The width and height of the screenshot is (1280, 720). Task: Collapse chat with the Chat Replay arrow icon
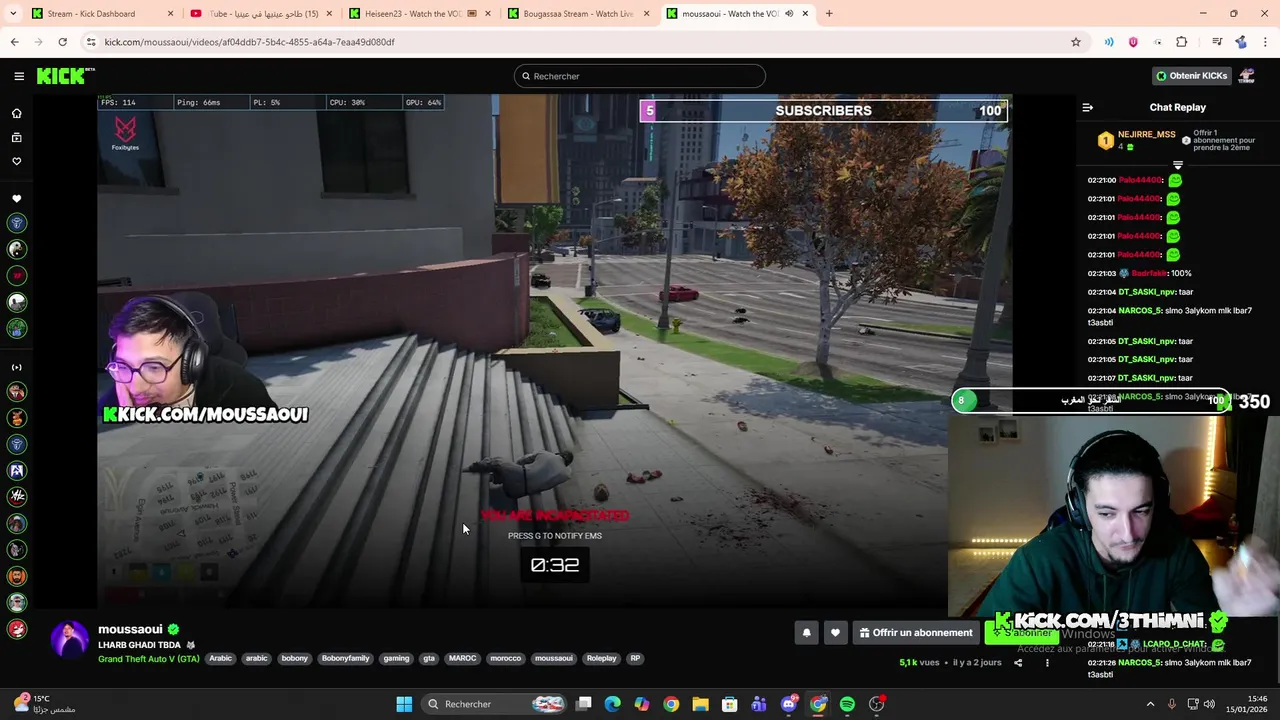pyautogui.click(x=1088, y=107)
